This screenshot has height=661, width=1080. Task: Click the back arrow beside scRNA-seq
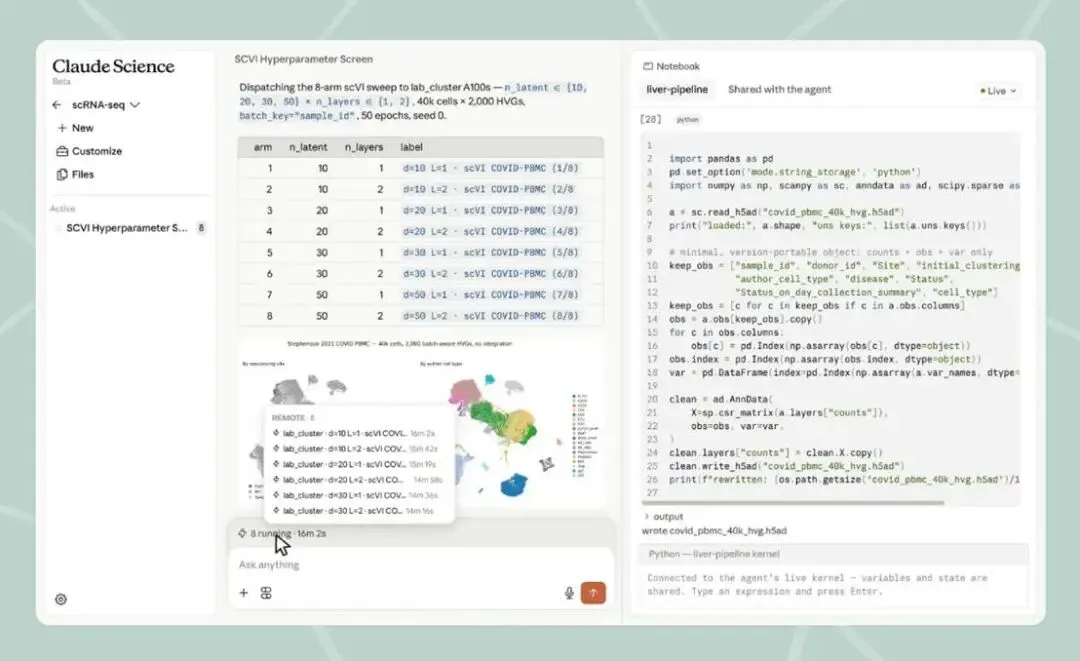pos(56,105)
